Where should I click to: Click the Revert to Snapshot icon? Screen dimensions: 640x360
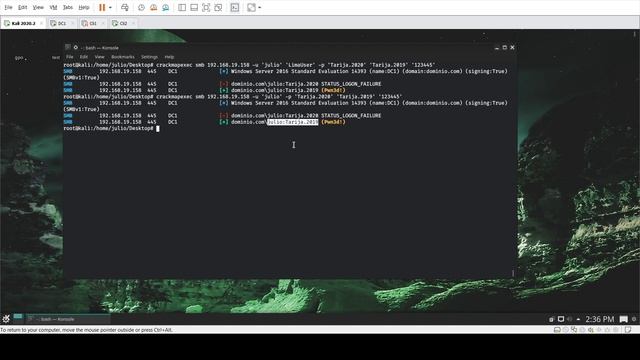[153, 7]
